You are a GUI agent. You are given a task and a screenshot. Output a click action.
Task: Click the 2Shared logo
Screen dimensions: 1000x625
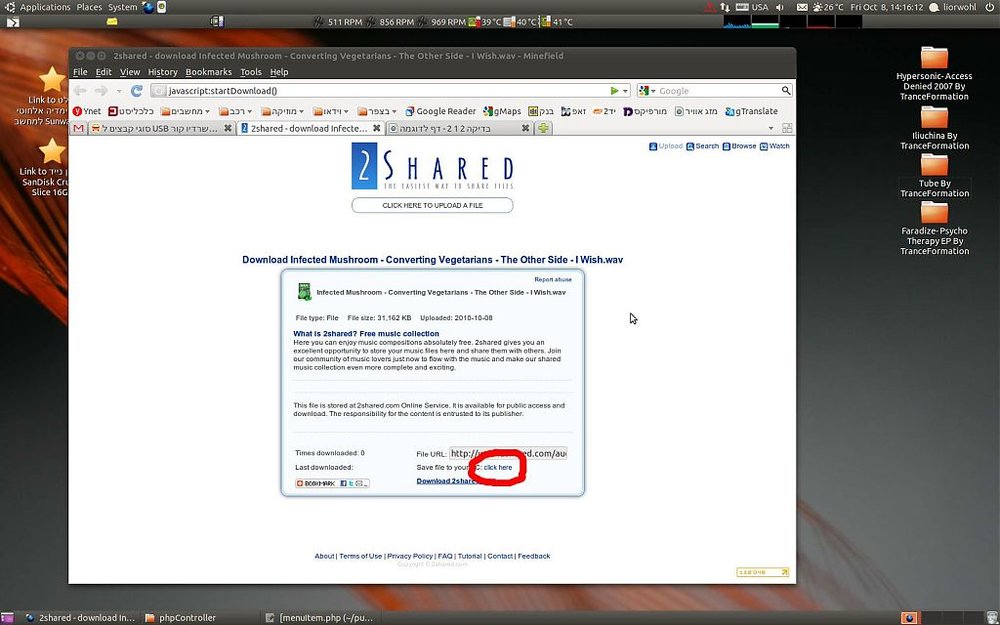coord(432,166)
